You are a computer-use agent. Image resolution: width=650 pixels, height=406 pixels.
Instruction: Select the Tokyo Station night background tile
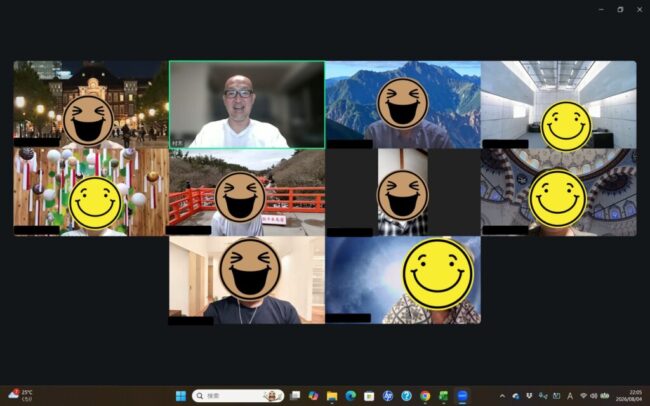[x=91, y=105]
